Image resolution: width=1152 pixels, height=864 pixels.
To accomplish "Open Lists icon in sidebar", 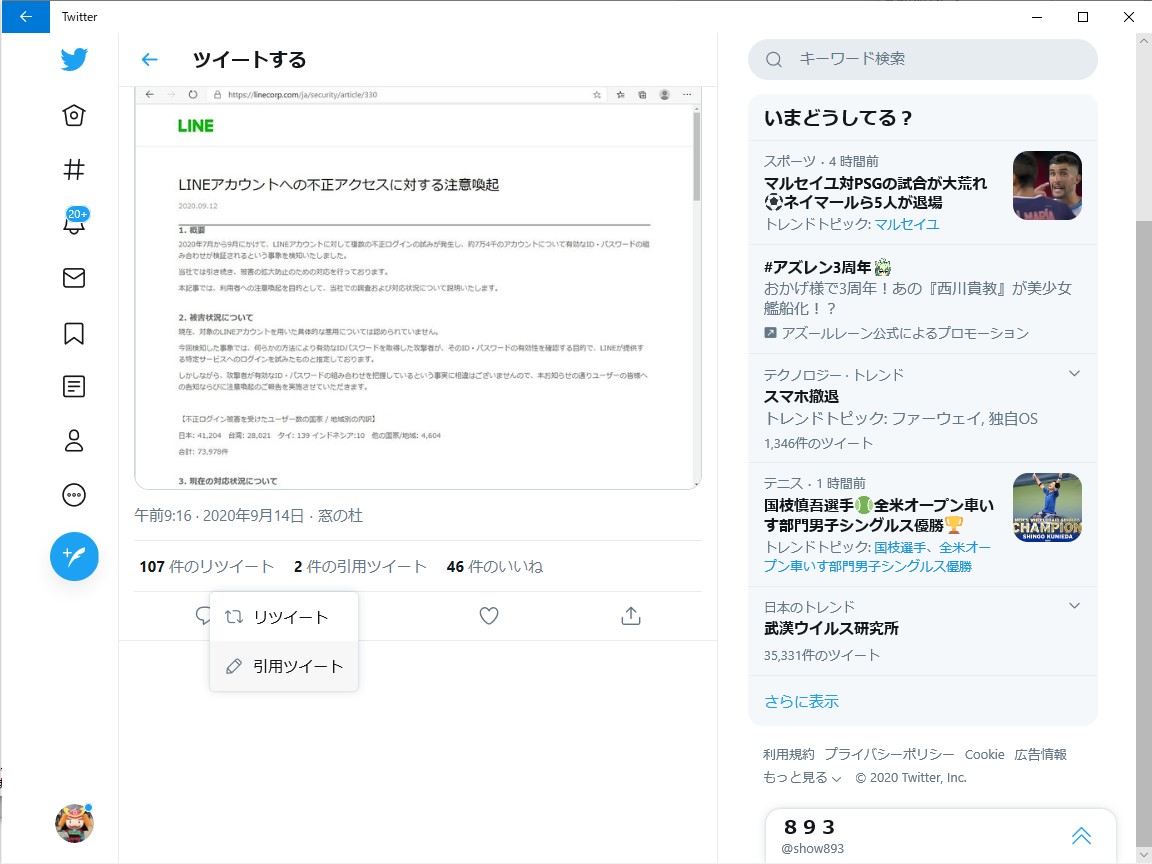I will click(74, 386).
